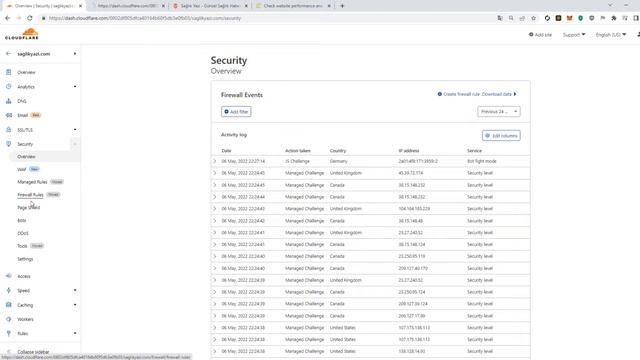Viewport: 640px width, 360px height.
Task: Expand the Speed submenu arrow
Action: (x=75, y=290)
